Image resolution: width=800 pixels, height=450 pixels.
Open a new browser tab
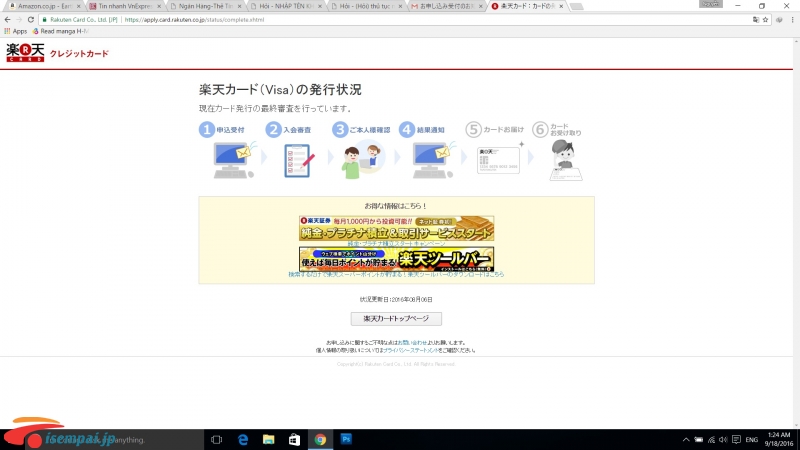tap(577, 7)
